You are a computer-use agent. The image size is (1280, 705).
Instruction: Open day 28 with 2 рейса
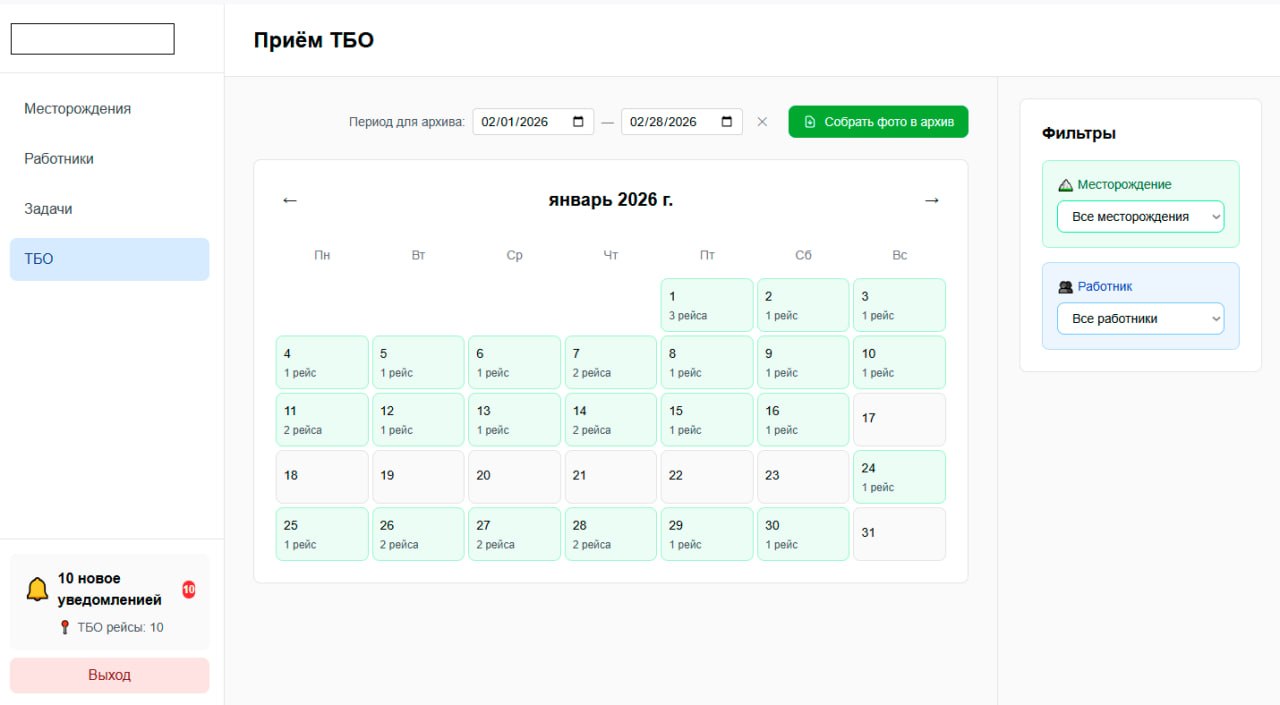pyautogui.click(x=611, y=534)
